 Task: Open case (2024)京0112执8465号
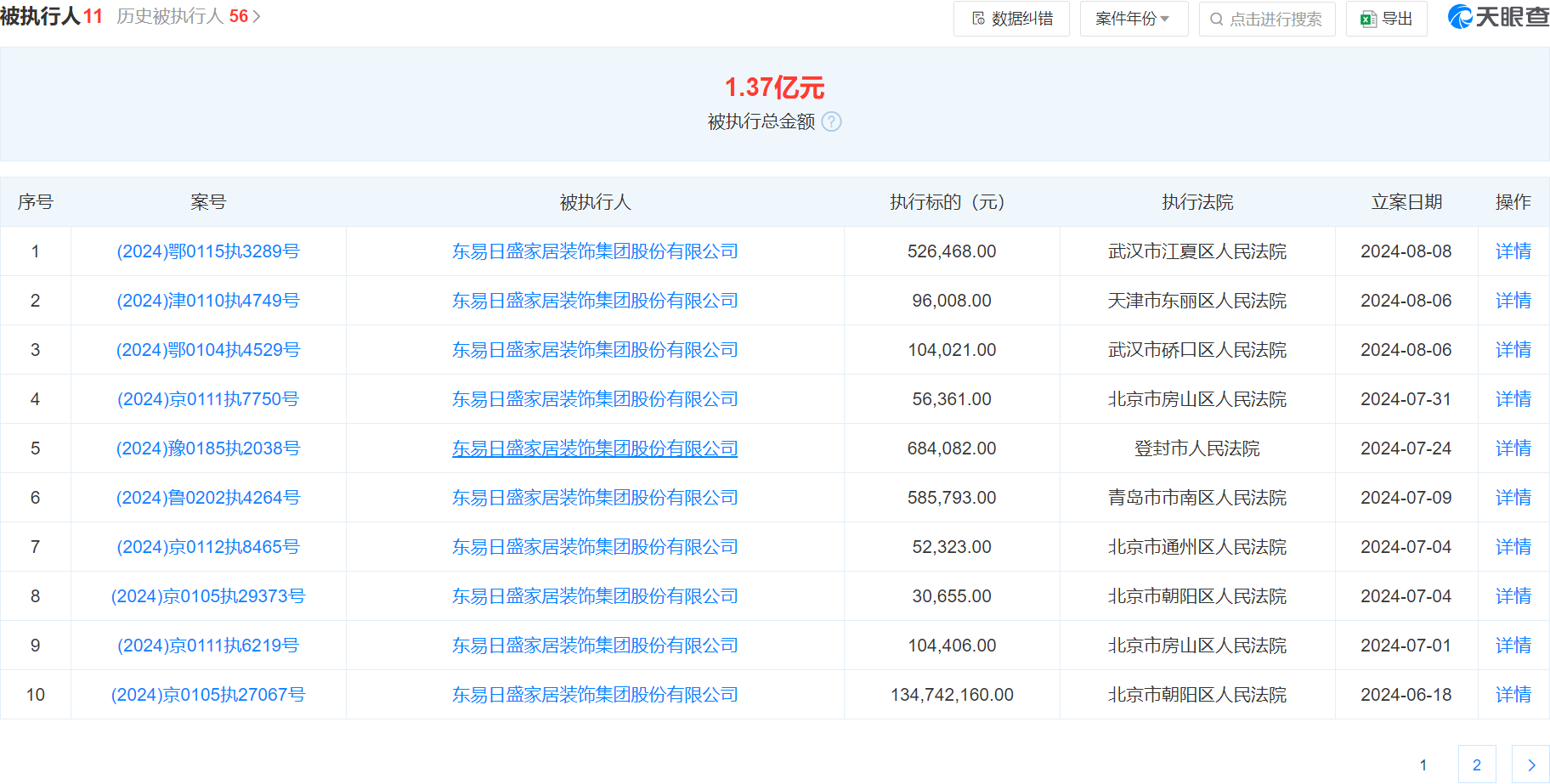click(208, 547)
